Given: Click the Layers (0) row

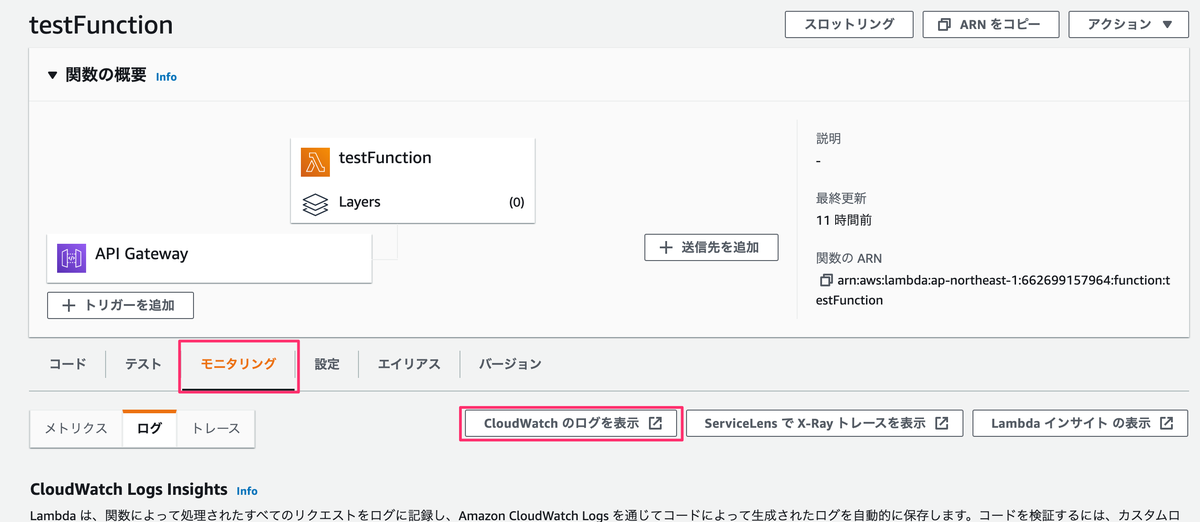Looking at the screenshot, I should coord(413,202).
